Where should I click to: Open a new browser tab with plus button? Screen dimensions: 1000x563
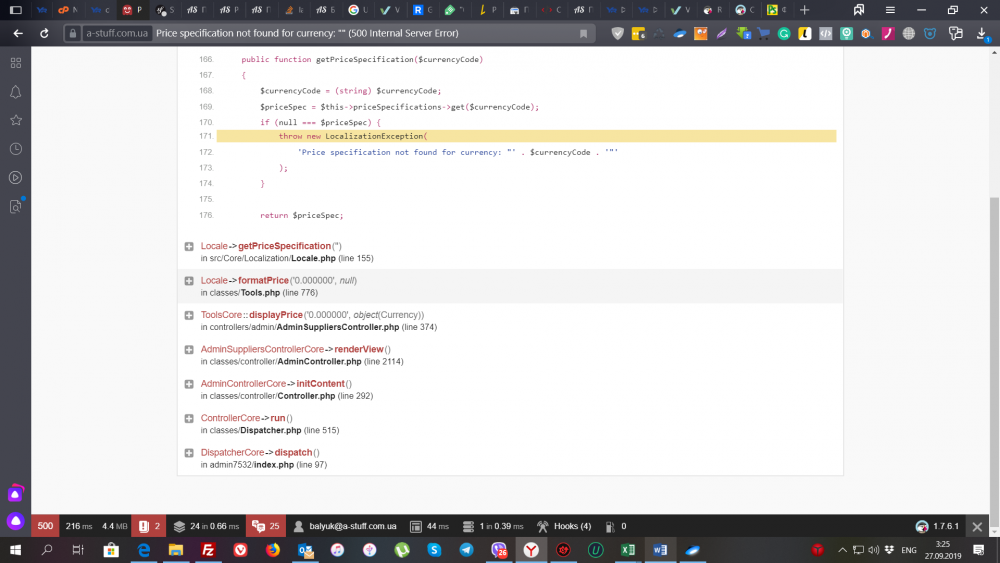coord(804,10)
